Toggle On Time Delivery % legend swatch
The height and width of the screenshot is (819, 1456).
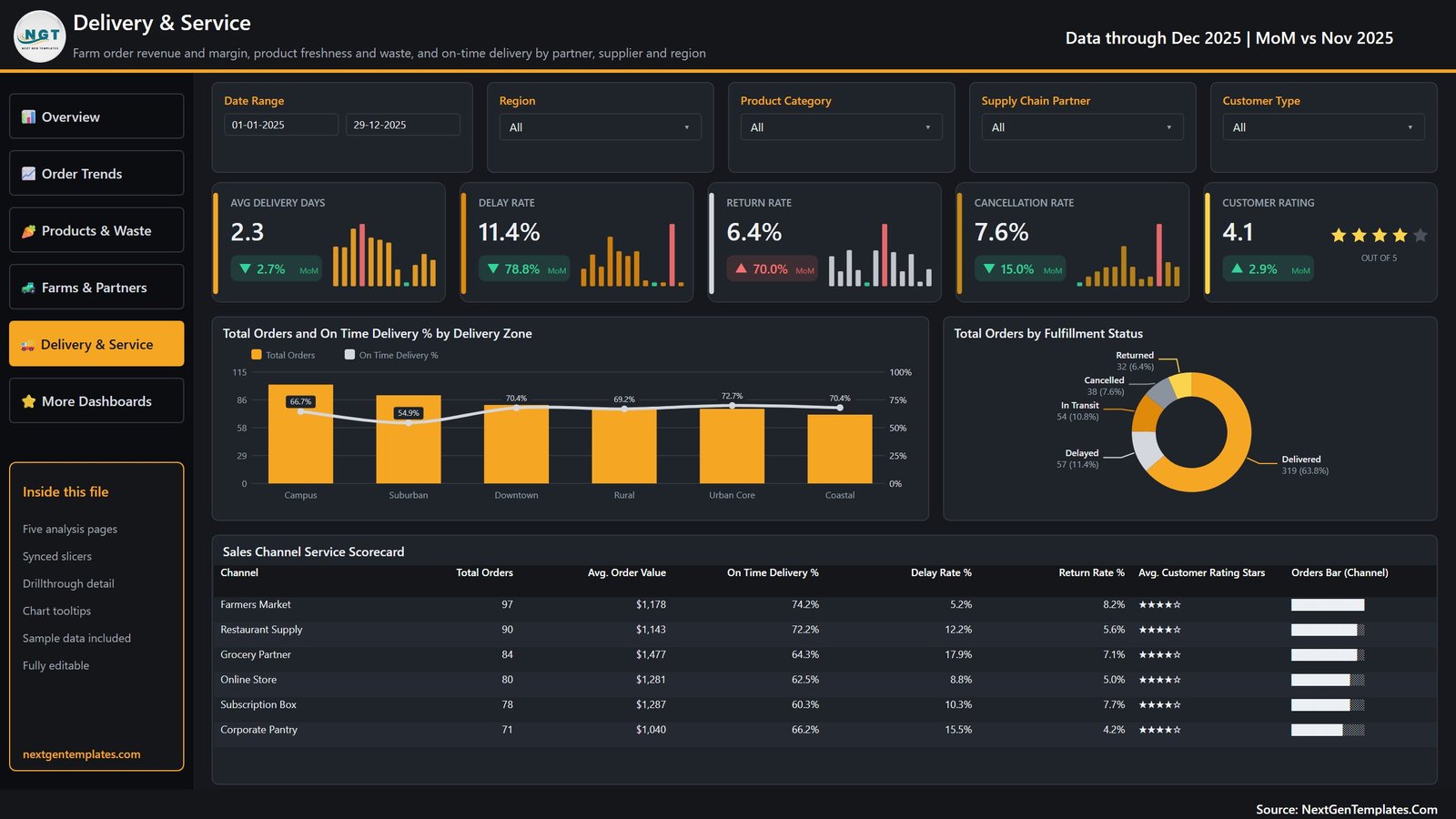[349, 355]
